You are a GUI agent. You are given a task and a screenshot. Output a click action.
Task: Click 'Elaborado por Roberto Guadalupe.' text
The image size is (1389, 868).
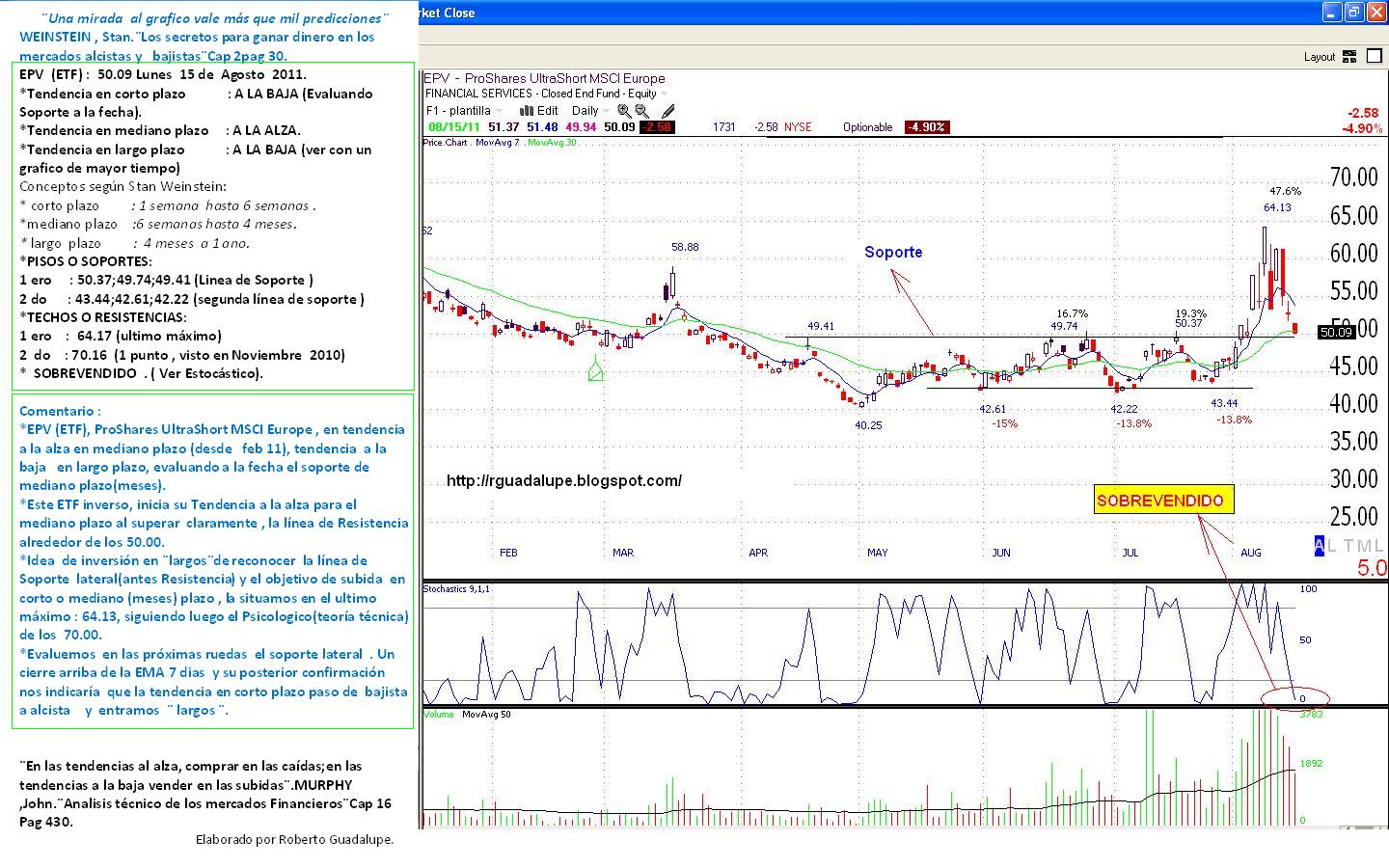click(294, 839)
